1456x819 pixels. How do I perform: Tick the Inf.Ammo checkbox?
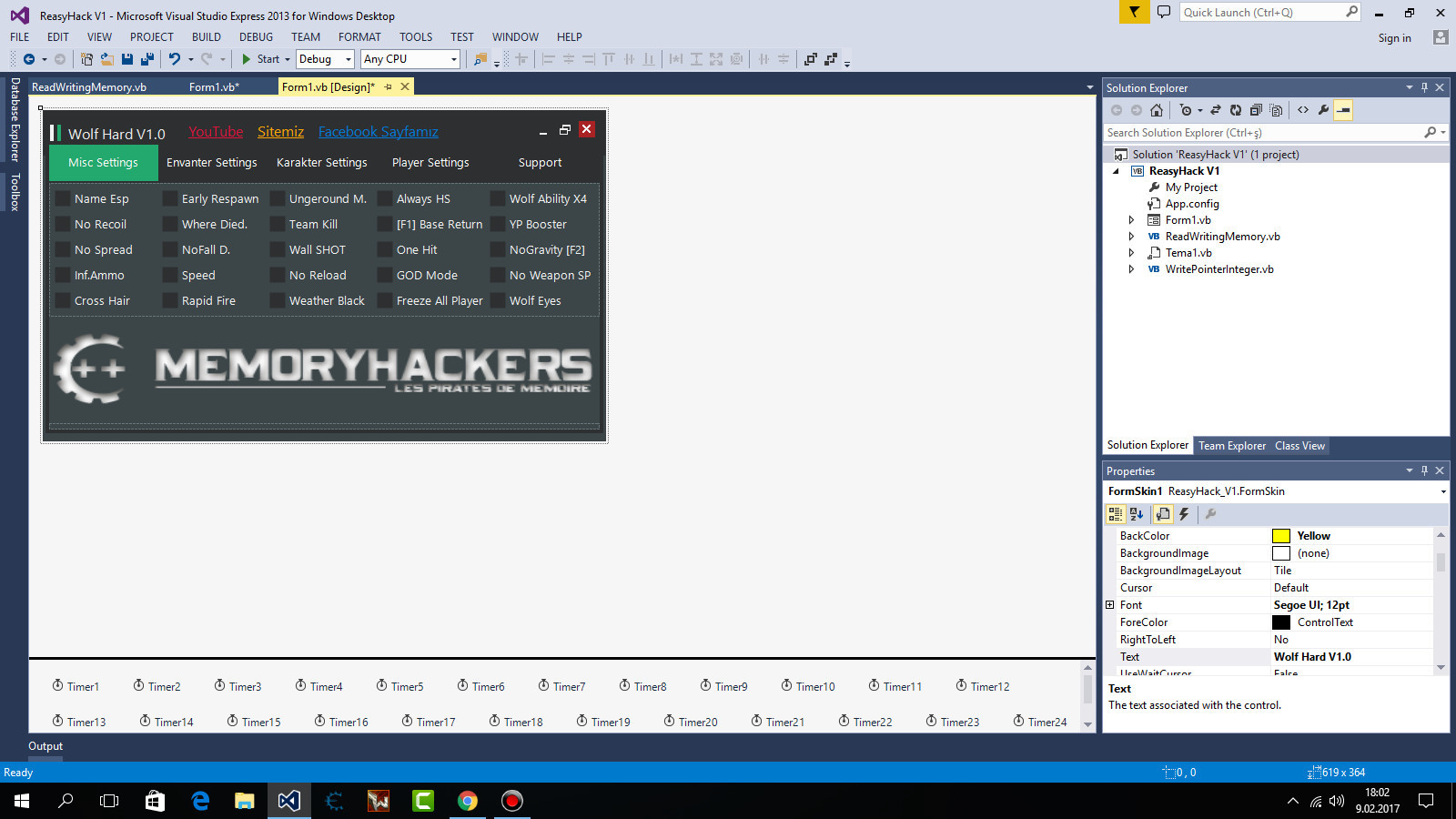[x=63, y=275]
